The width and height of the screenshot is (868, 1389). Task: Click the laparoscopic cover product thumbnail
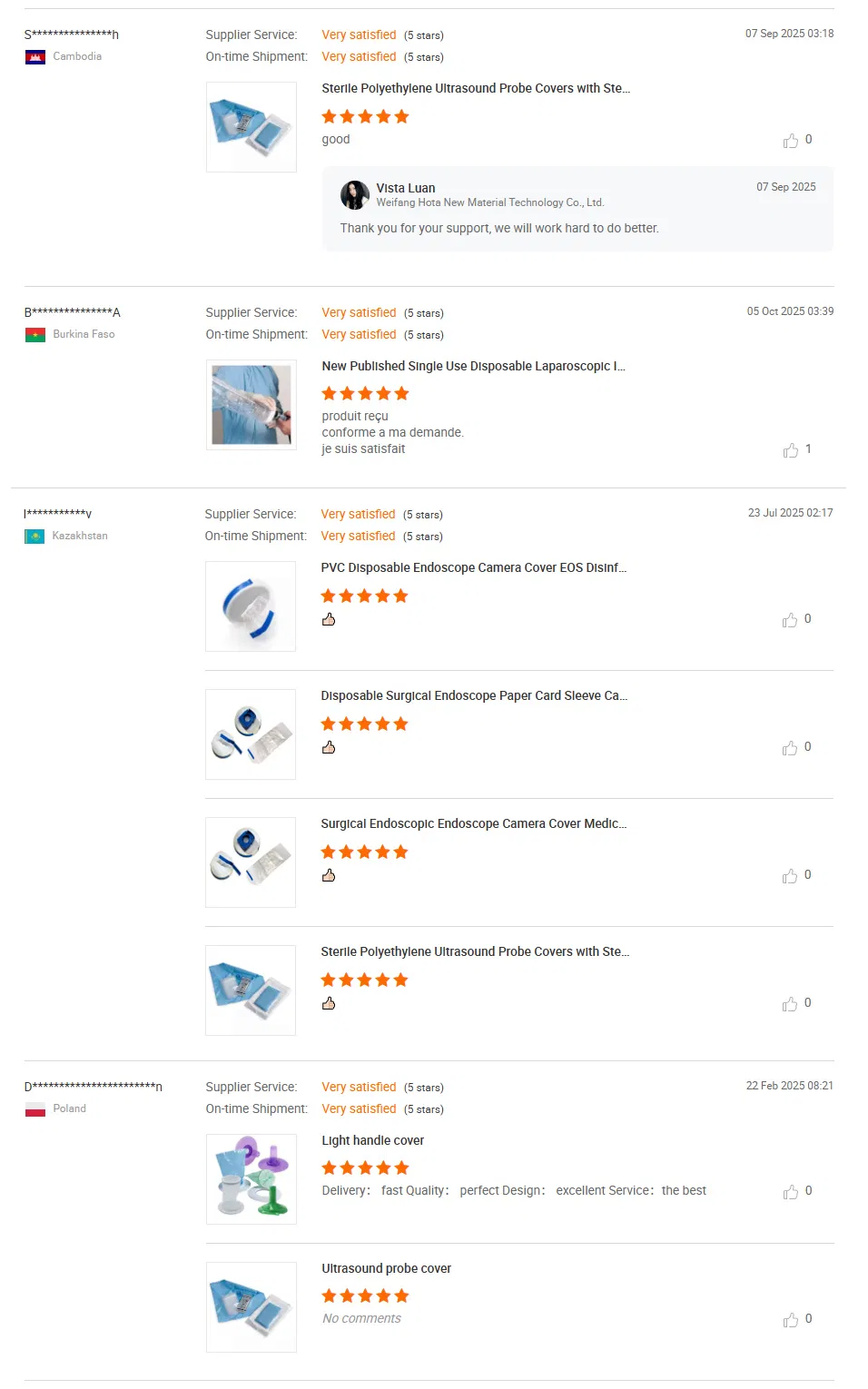[x=252, y=405]
